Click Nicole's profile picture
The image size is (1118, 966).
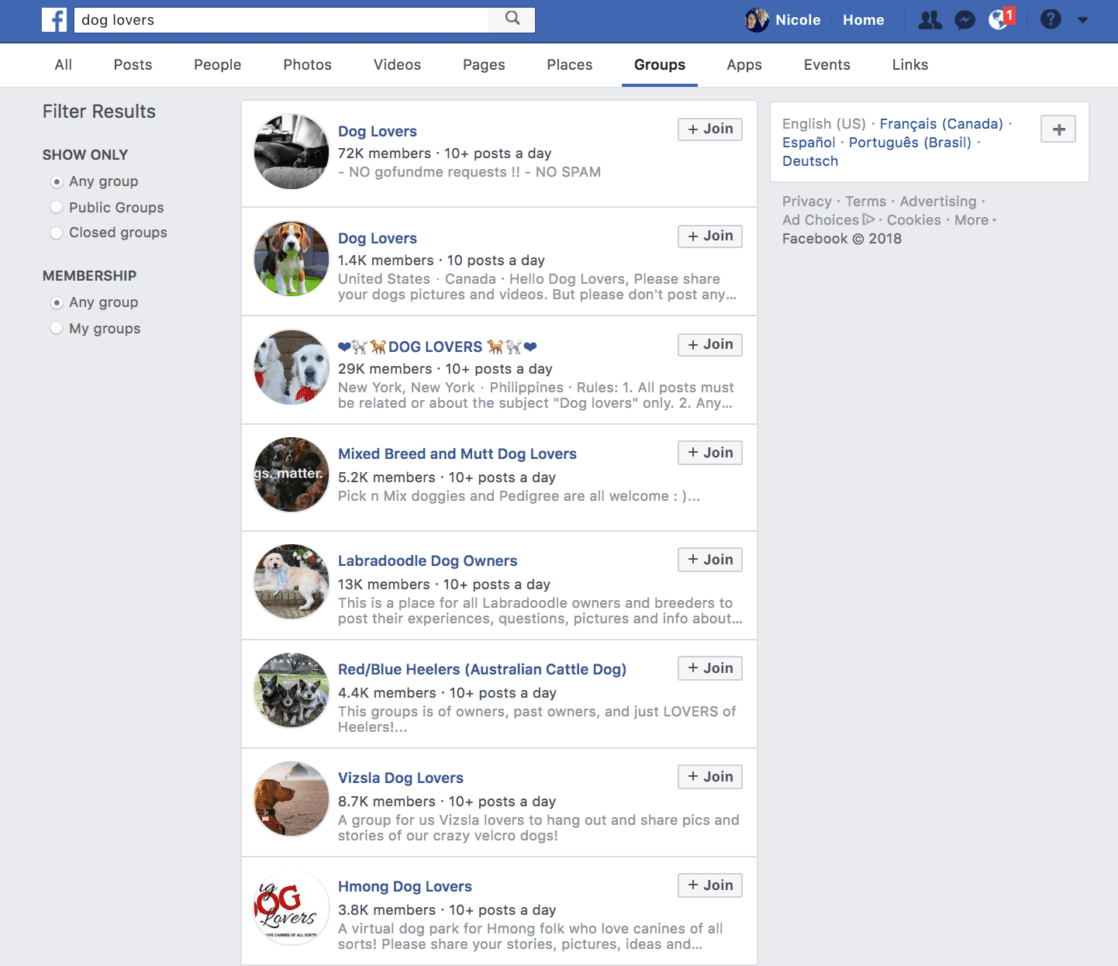(x=757, y=20)
